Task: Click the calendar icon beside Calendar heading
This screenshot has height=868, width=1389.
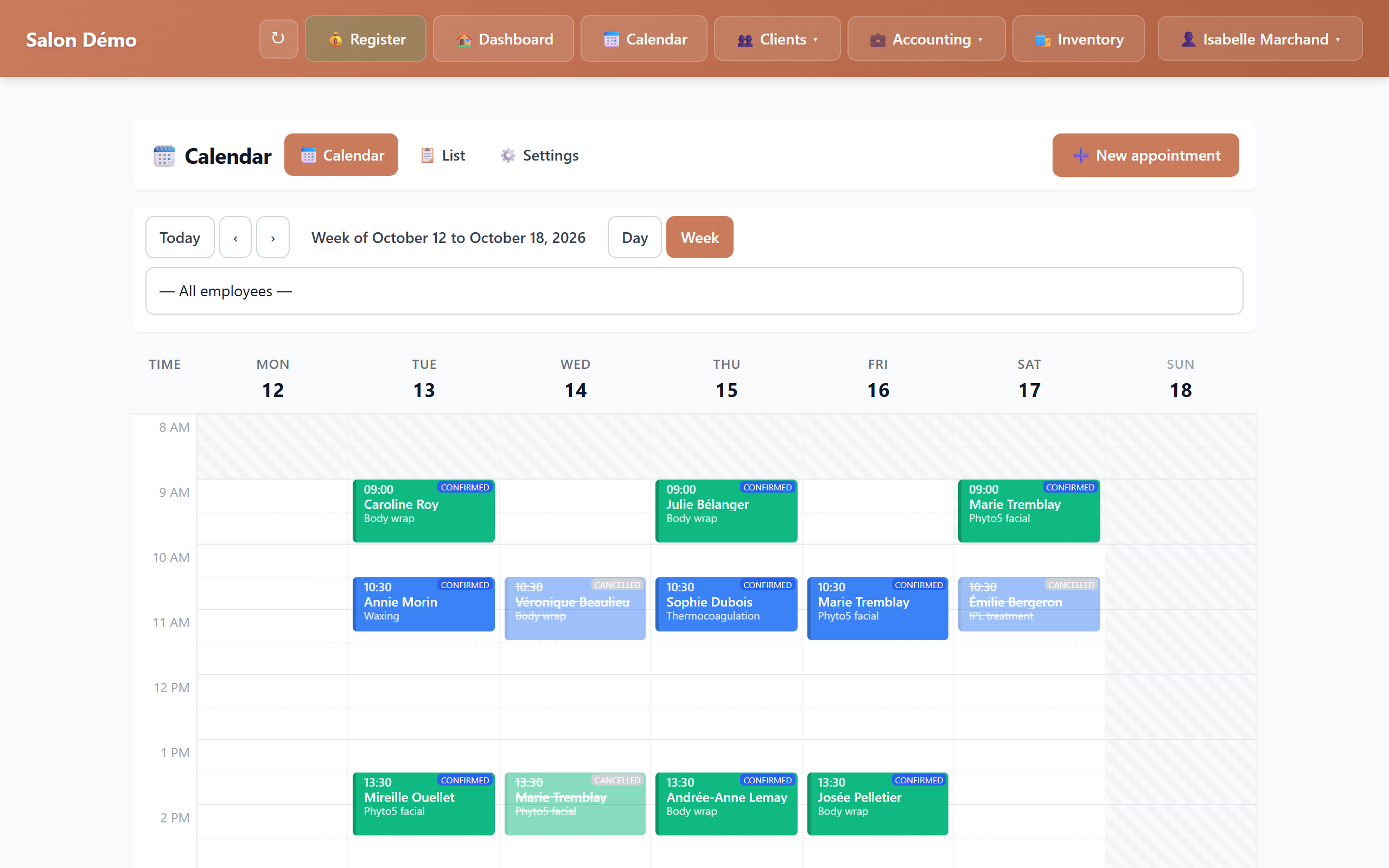Action: [164, 156]
